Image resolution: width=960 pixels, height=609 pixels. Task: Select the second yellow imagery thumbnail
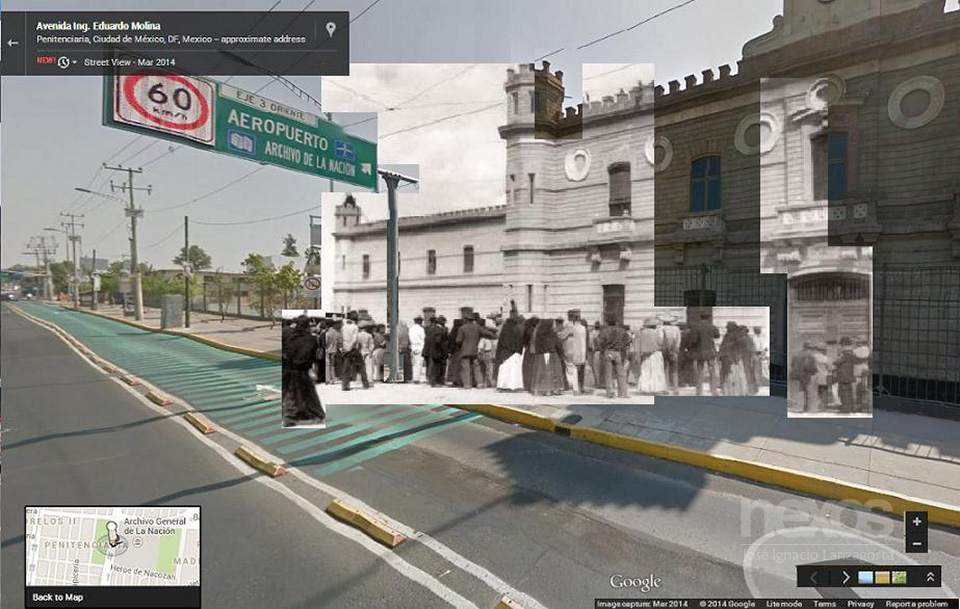click(882, 577)
